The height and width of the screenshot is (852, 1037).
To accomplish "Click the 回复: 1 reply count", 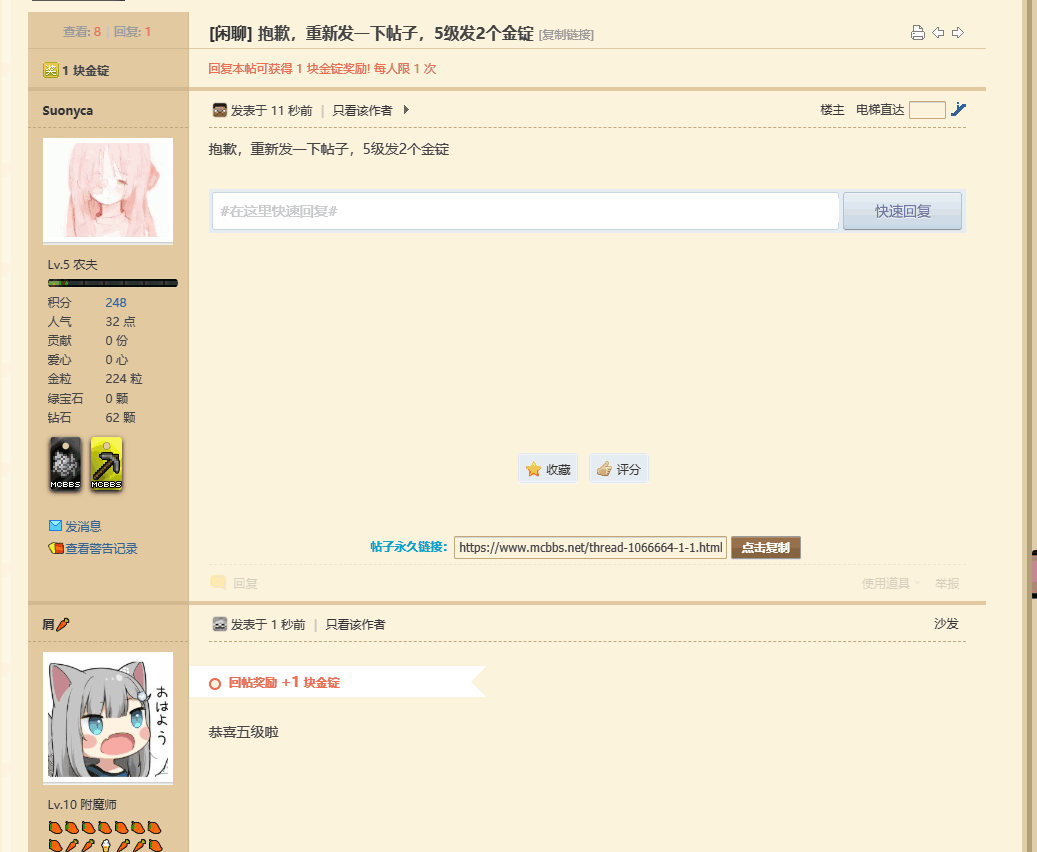I will tap(132, 32).
